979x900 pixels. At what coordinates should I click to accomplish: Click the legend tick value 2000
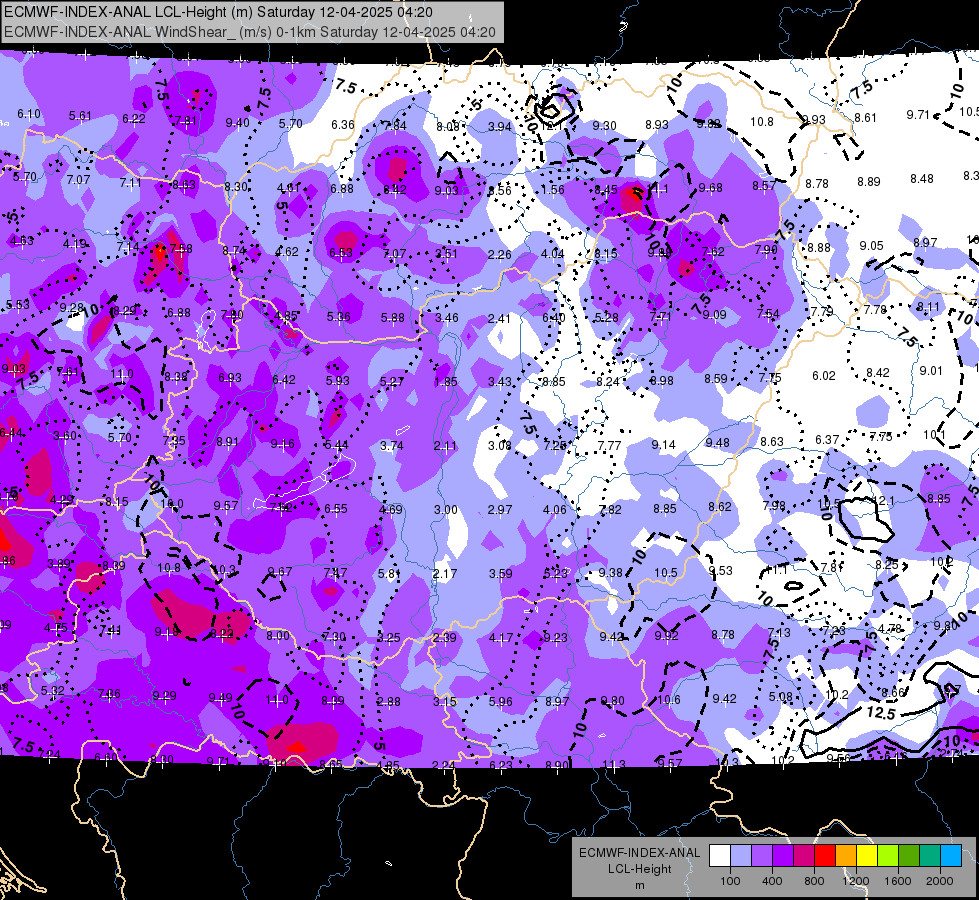940,881
